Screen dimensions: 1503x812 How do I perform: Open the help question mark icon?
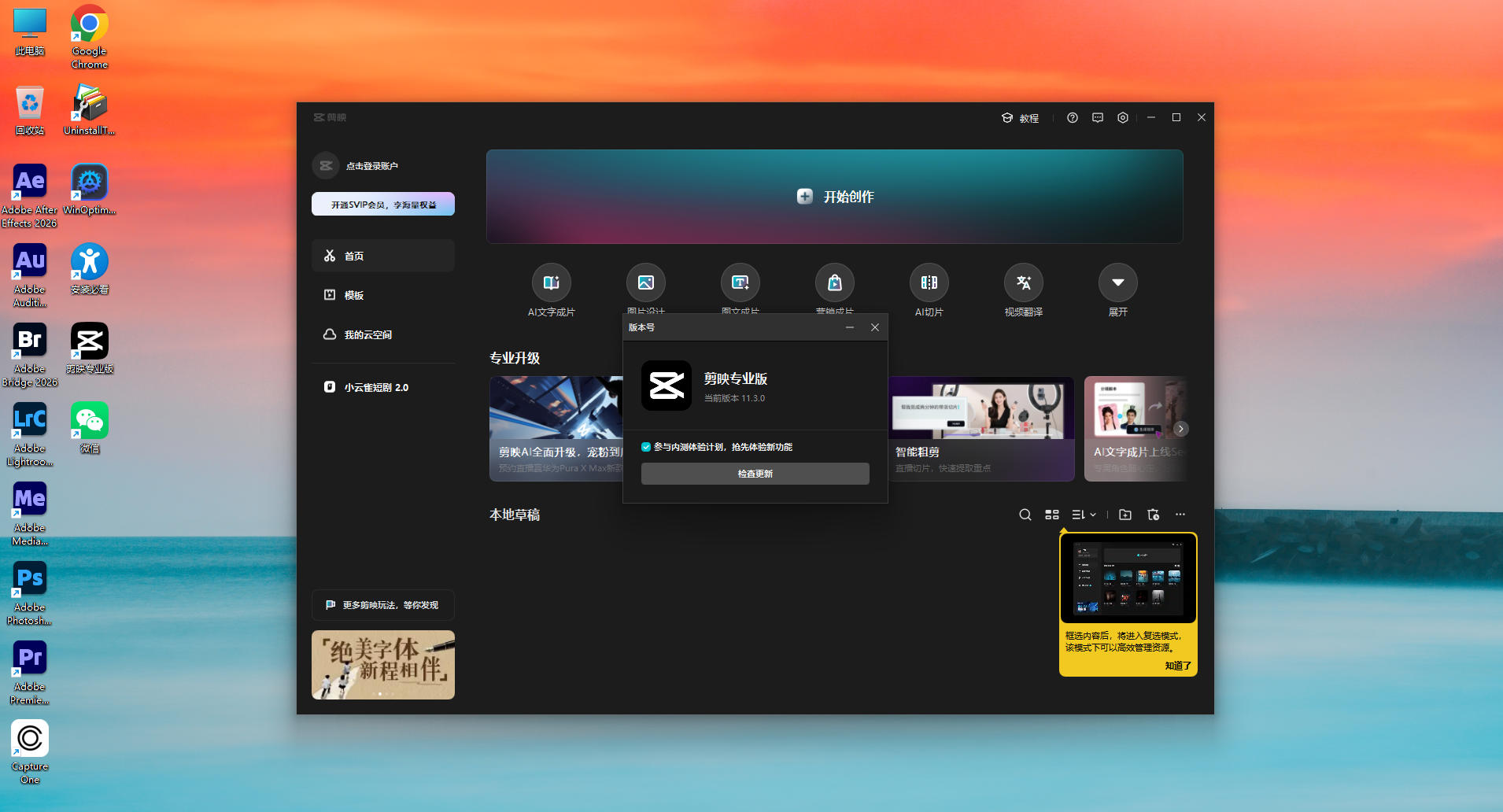(x=1072, y=117)
